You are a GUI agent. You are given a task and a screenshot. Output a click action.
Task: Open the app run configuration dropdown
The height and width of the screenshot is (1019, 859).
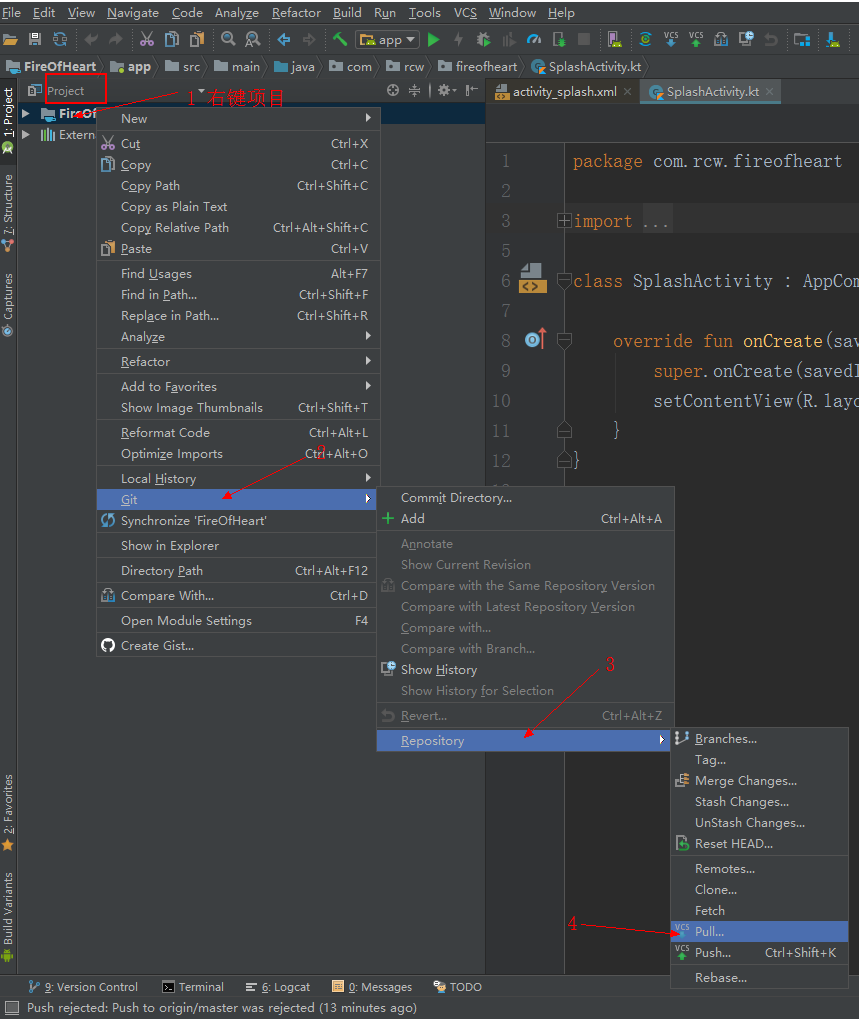pos(387,40)
